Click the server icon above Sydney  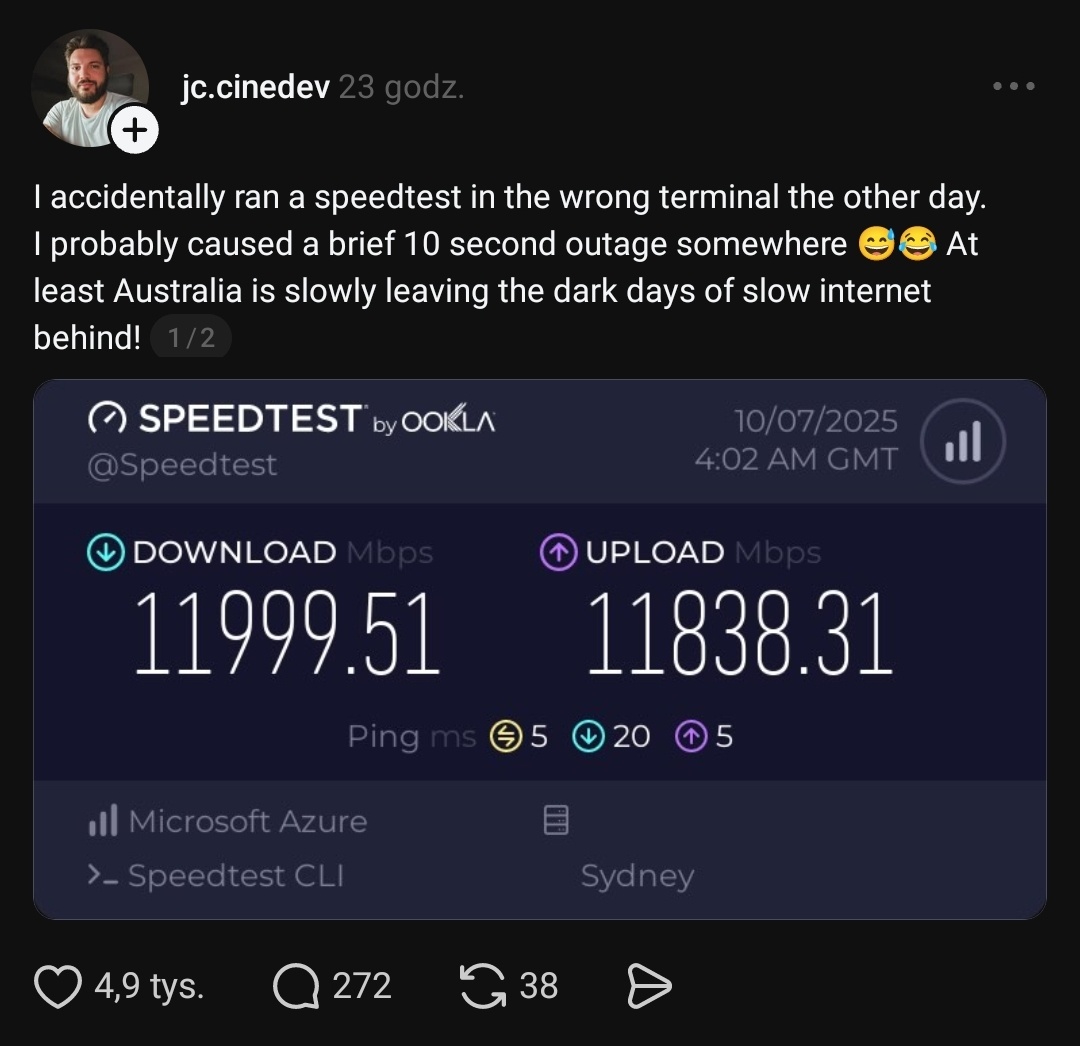click(556, 821)
